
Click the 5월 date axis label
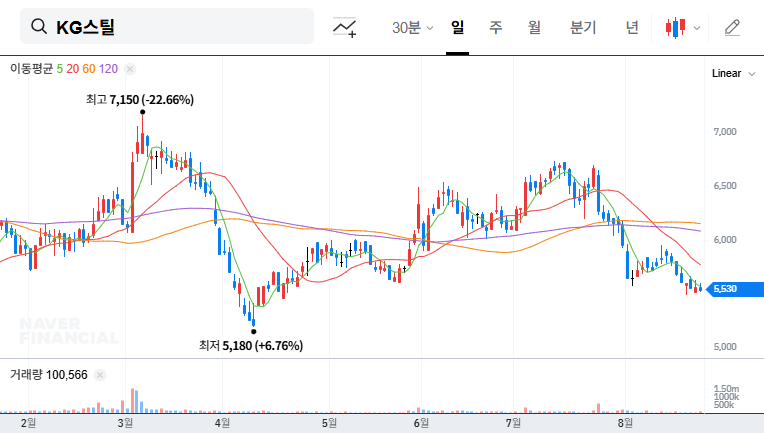pyautogui.click(x=329, y=423)
